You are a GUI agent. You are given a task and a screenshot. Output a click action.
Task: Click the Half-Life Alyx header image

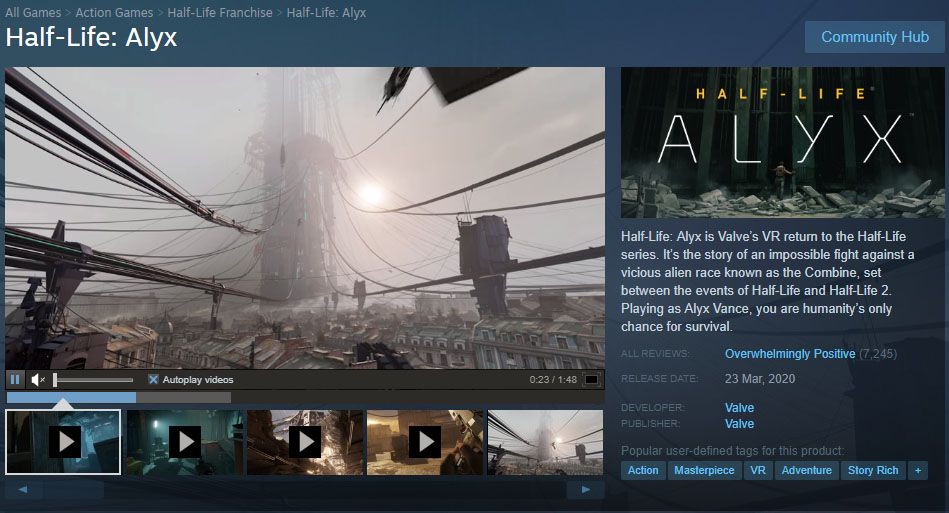pos(783,142)
